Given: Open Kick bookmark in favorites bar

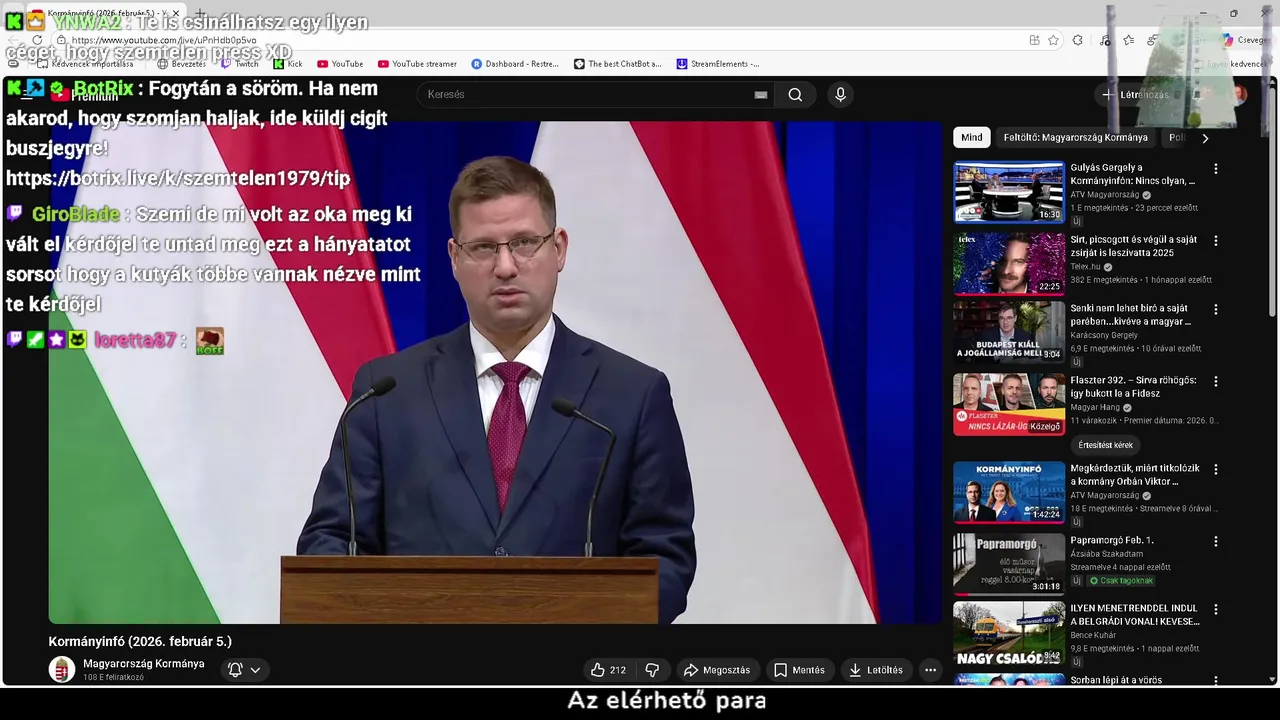Looking at the screenshot, I should (x=288, y=64).
